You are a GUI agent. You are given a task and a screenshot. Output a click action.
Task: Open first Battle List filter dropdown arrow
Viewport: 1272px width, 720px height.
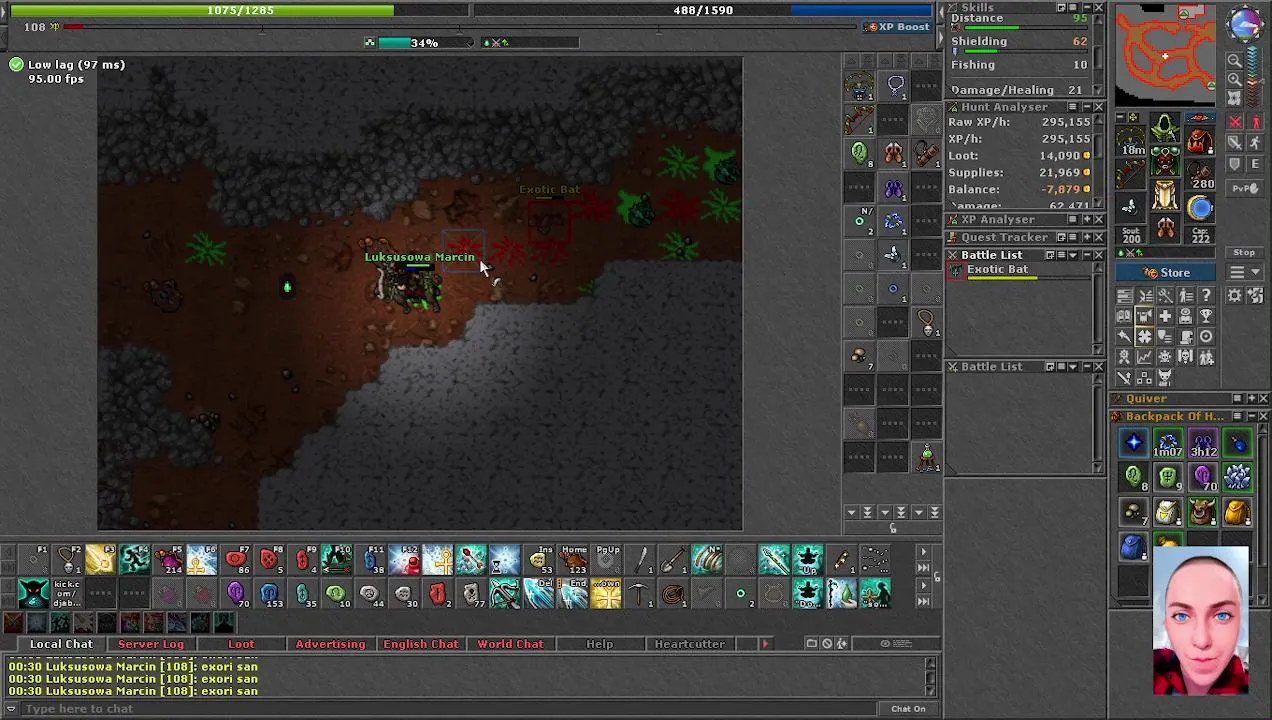pyautogui.click(x=1073, y=255)
